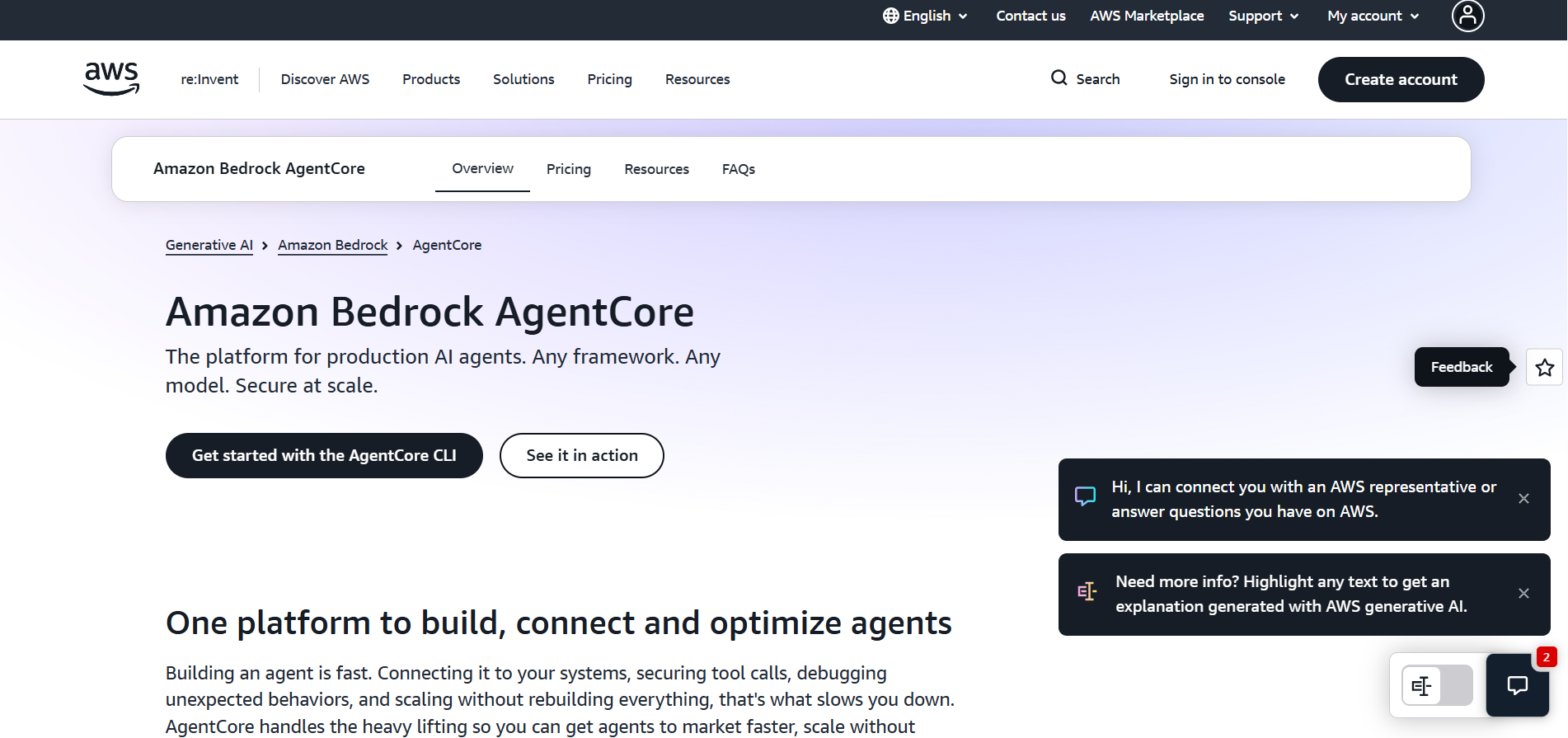Dismiss the Need more info notification
Viewport: 1568px width, 738px height.
(1523, 594)
